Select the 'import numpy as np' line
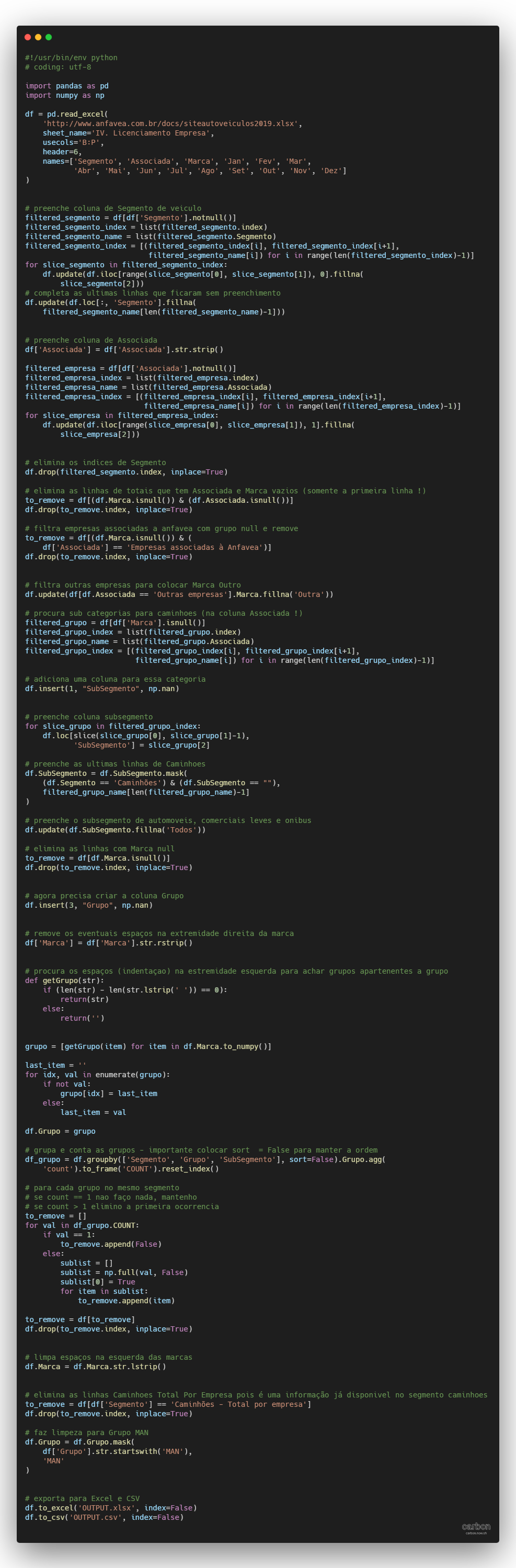Viewport: 516px width, 1568px height. click(x=64, y=96)
